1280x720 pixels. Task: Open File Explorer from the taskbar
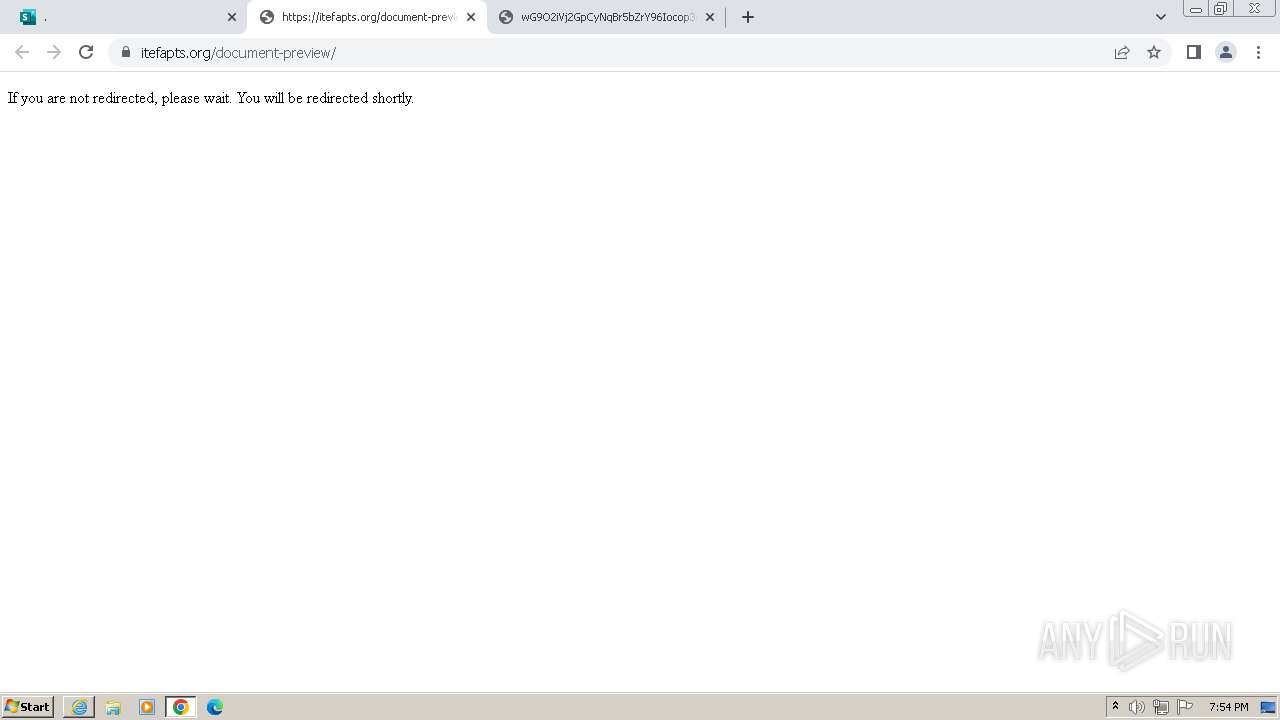(113, 707)
